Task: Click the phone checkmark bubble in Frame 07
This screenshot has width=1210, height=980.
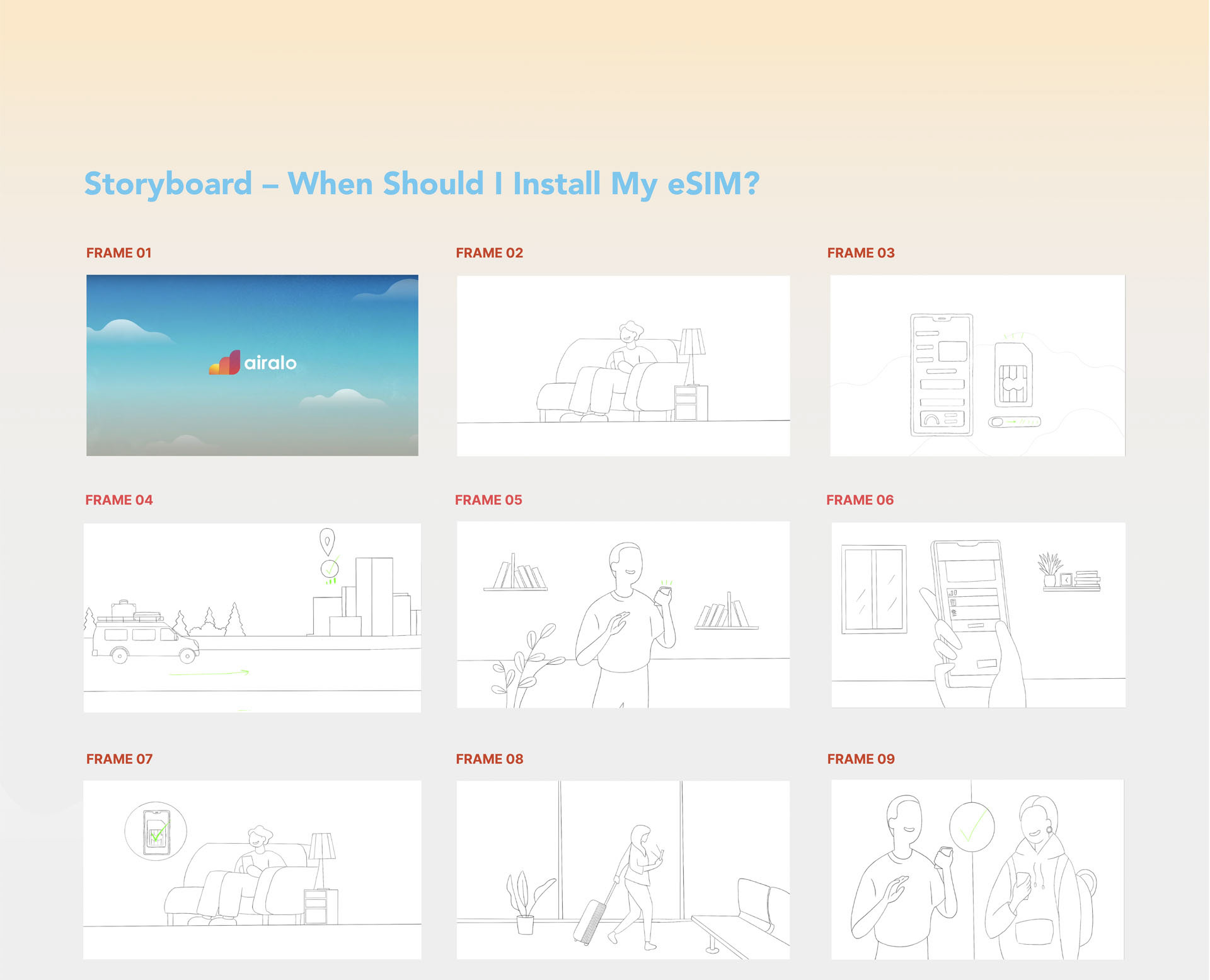Action: [156, 831]
